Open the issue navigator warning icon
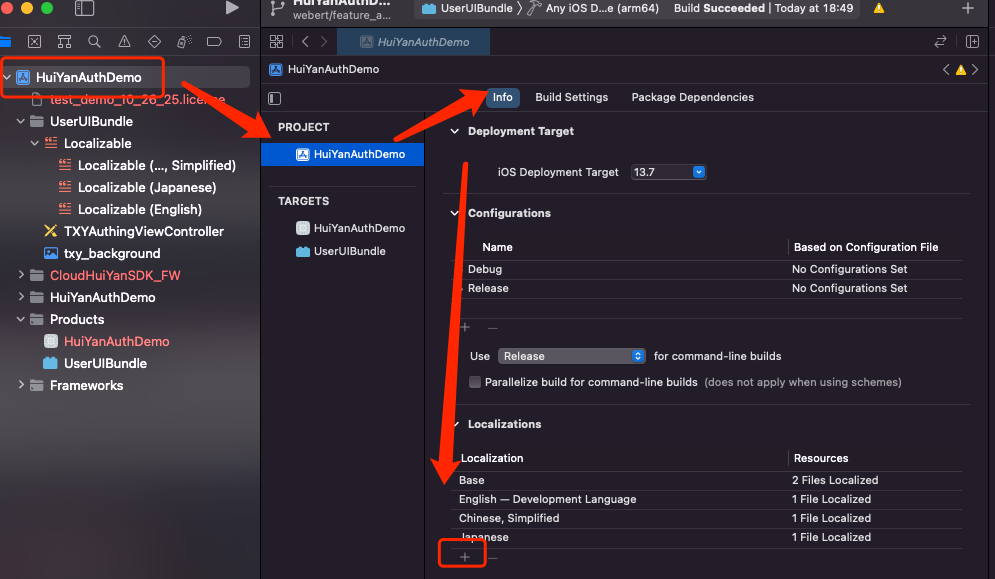 (x=124, y=42)
